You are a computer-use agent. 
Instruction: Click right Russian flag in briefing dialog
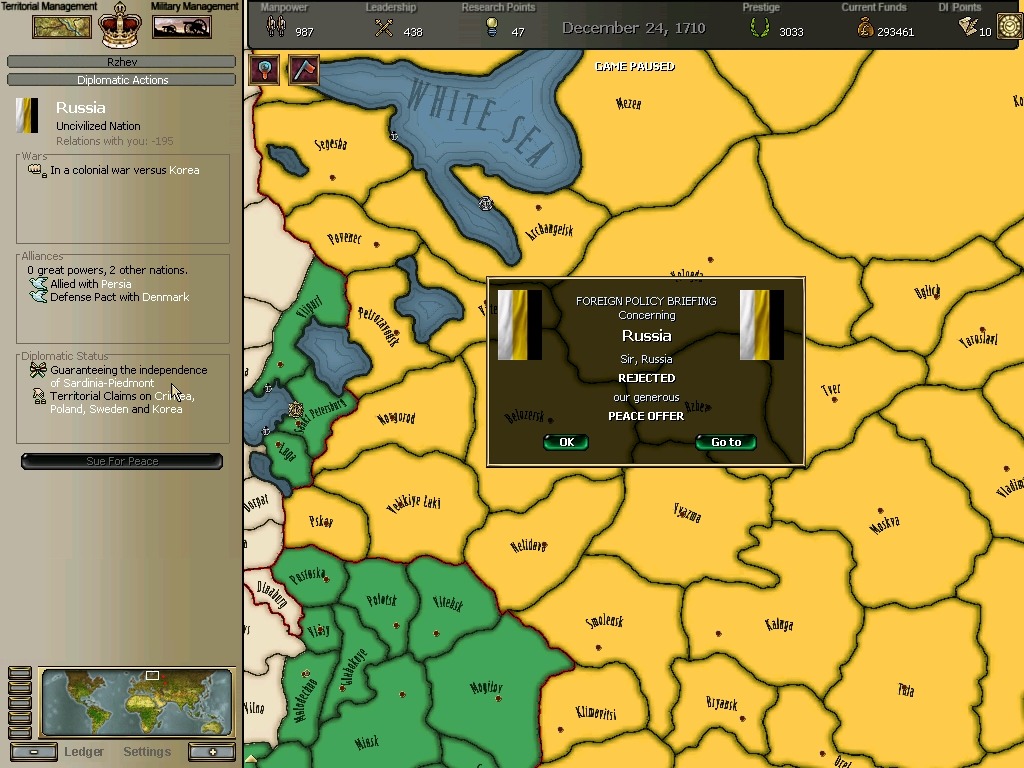[761, 325]
